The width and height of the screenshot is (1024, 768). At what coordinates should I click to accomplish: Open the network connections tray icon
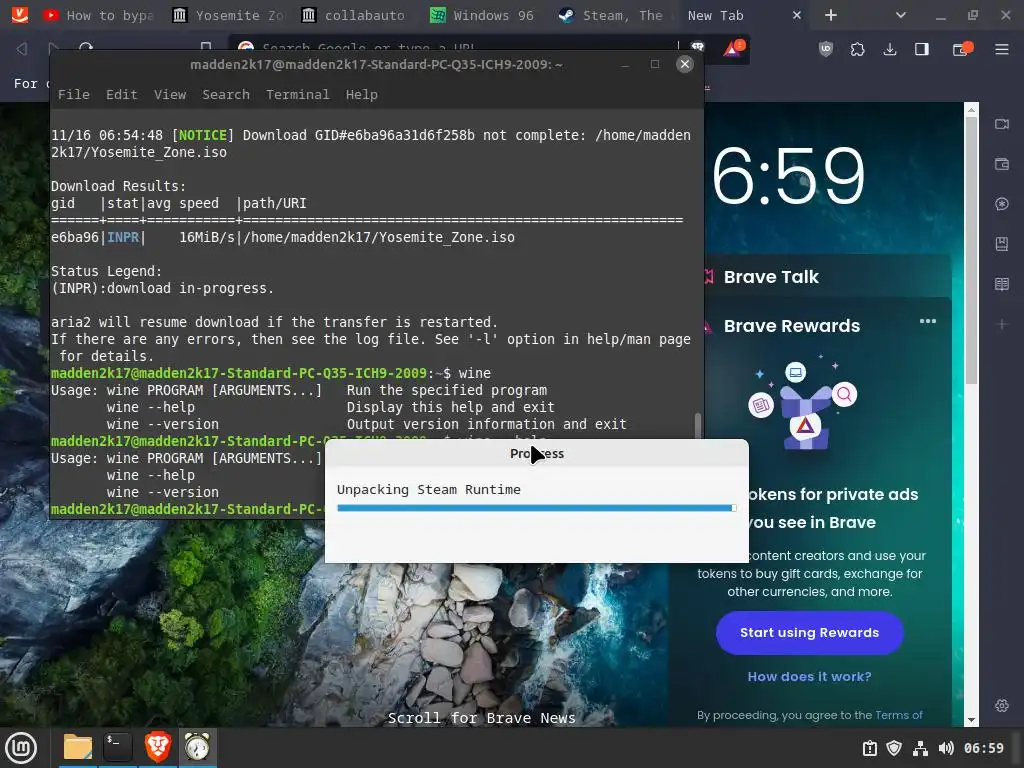920,748
